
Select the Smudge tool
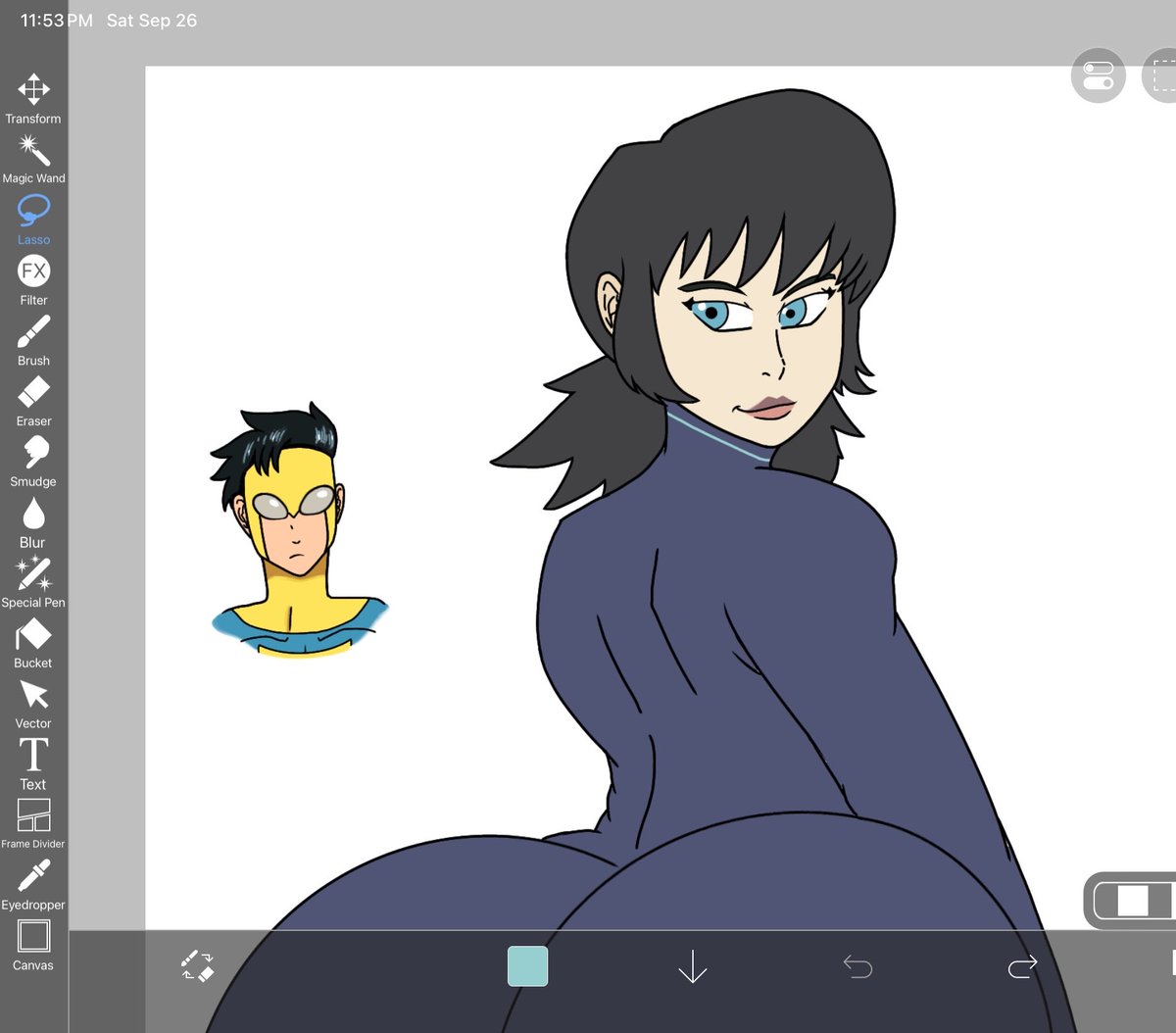tap(33, 462)
